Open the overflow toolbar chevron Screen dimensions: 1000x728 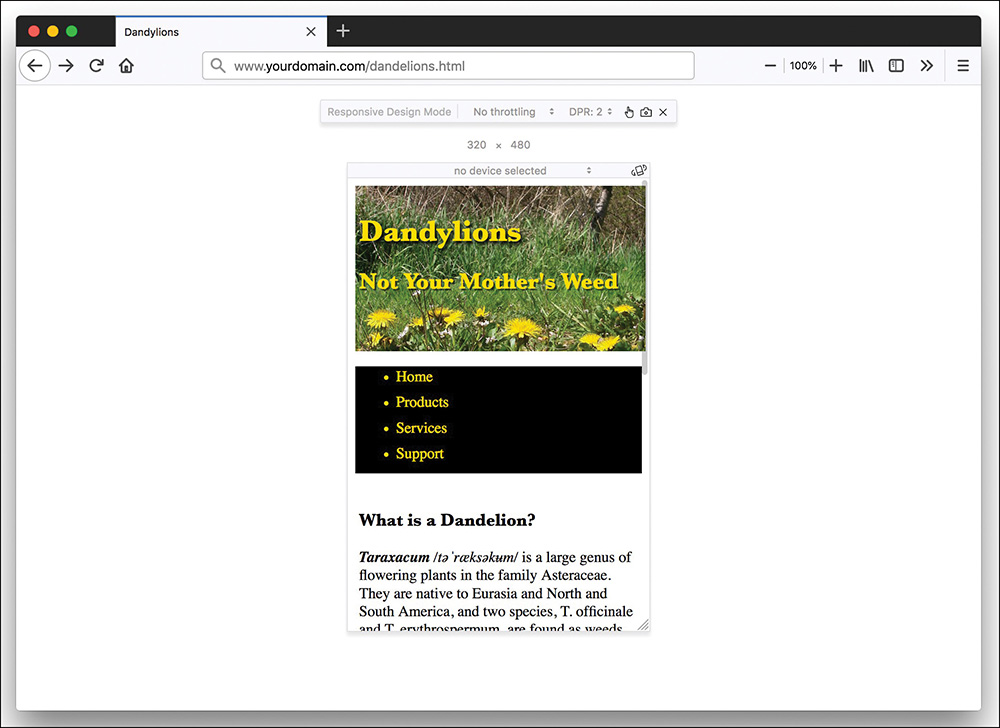(x=926, y=65)
